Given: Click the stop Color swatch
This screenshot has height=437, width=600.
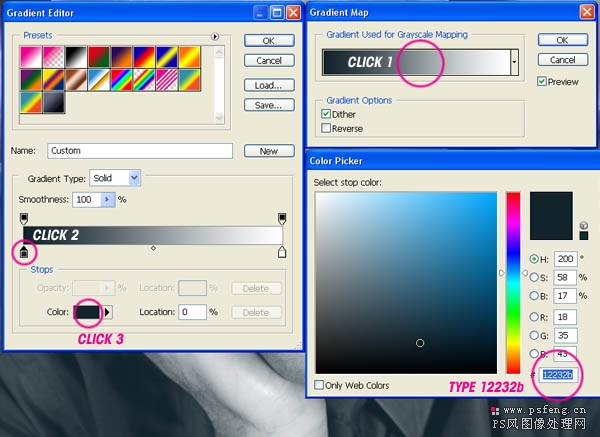Looking at the screenshot, I should (x=87, y=312).
